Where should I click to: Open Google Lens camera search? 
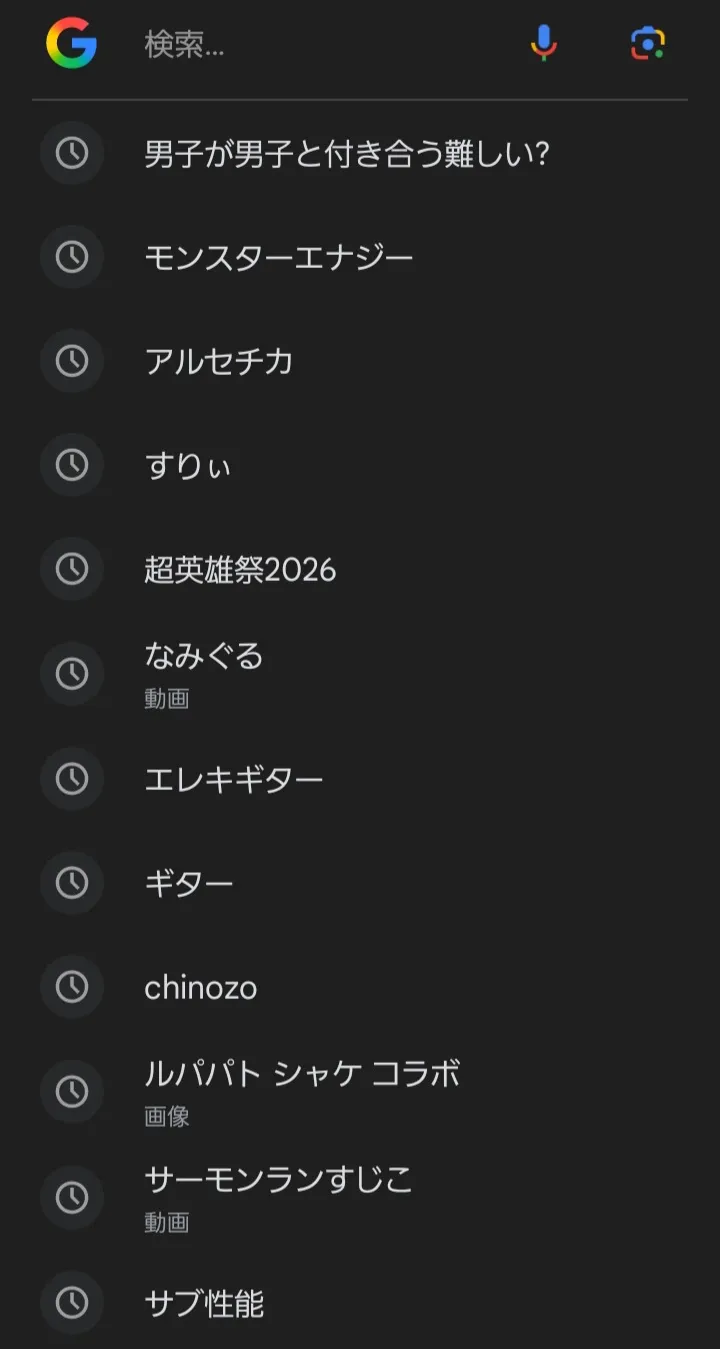click(x=647, y=44)
